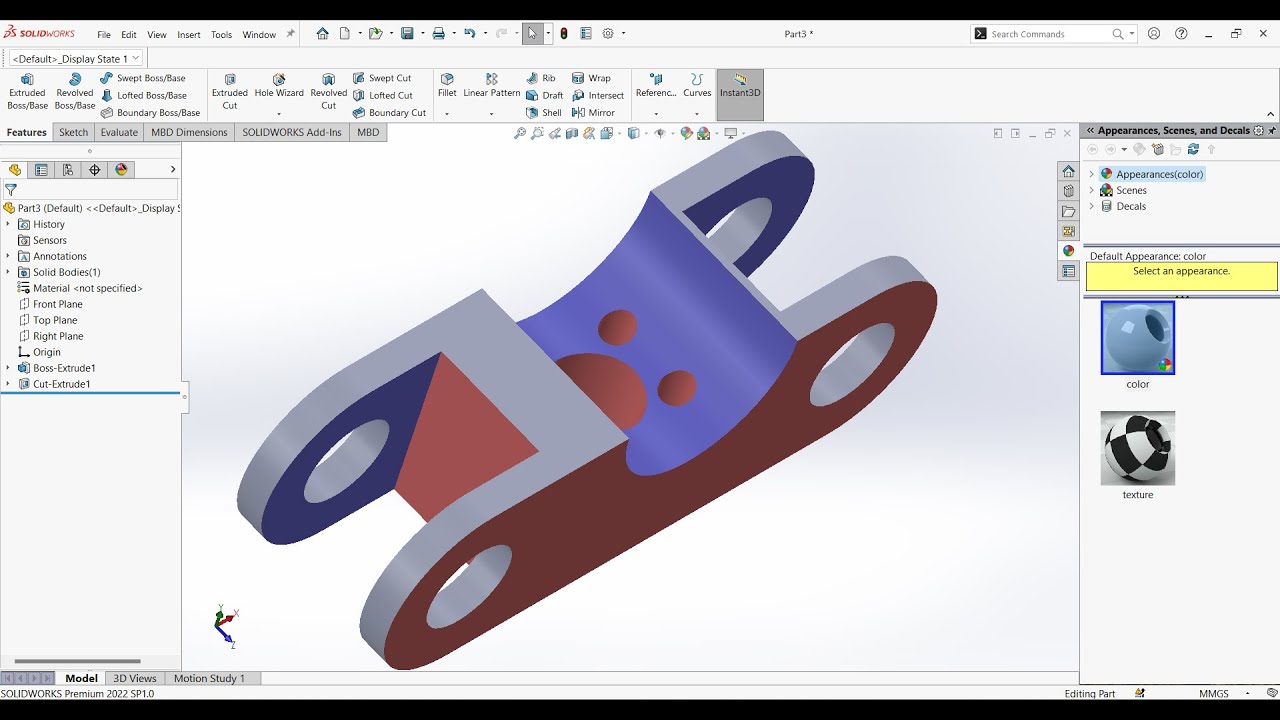Viewport: 1280px width, 720px height.
Task: Collapse the Appearances task pane
Action: 1090,131
